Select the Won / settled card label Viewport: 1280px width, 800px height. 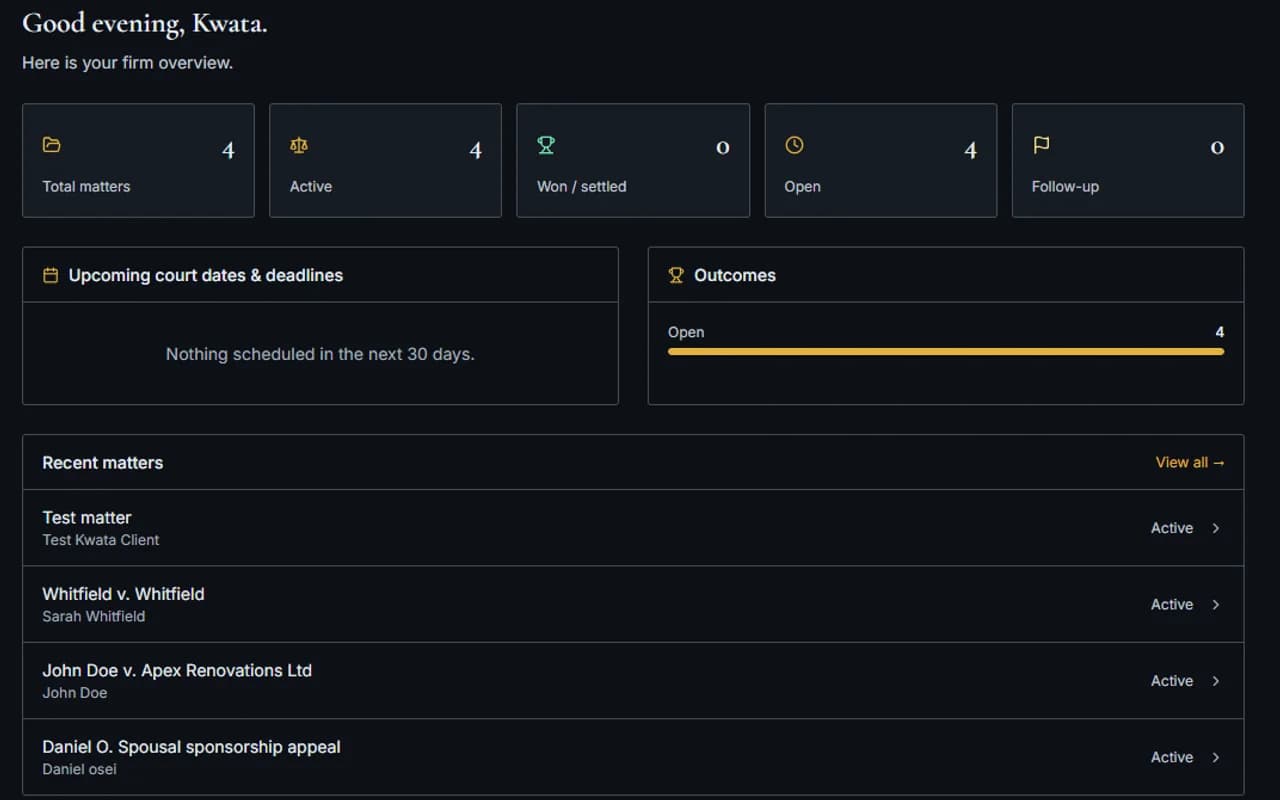coord(582,186)
